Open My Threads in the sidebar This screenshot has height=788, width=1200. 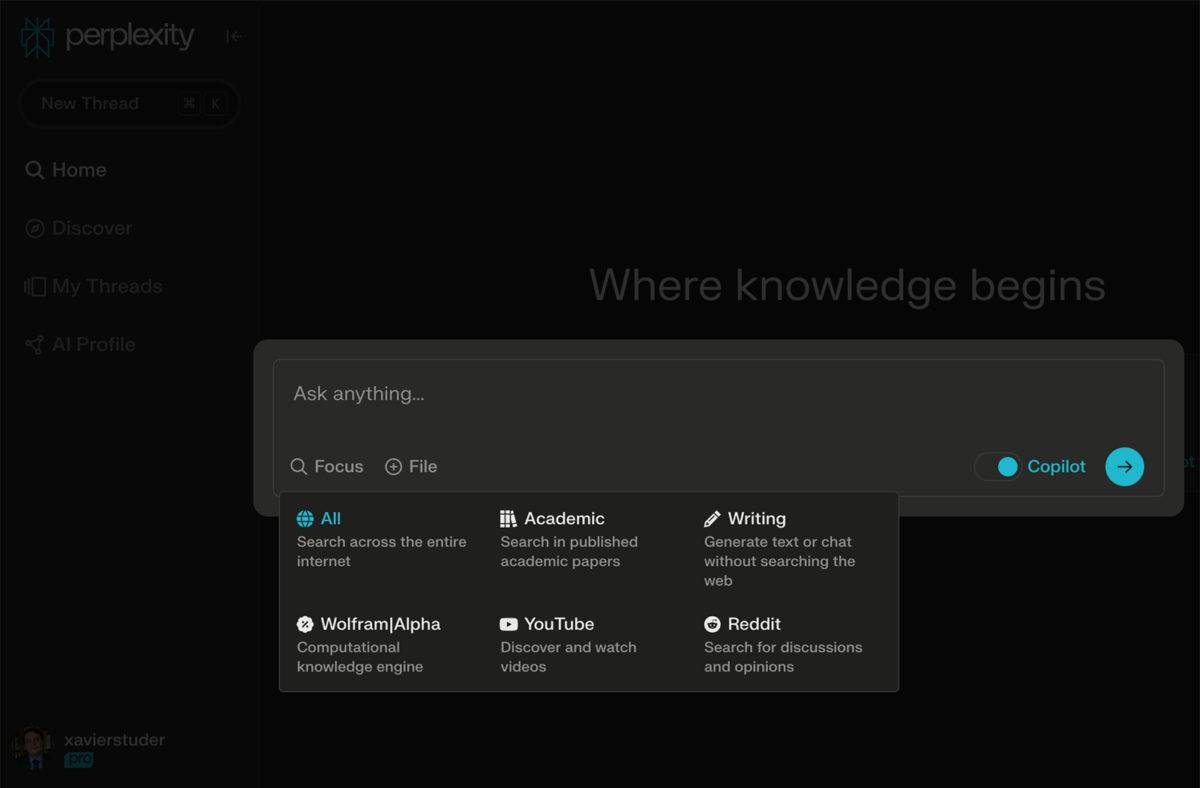93,286
